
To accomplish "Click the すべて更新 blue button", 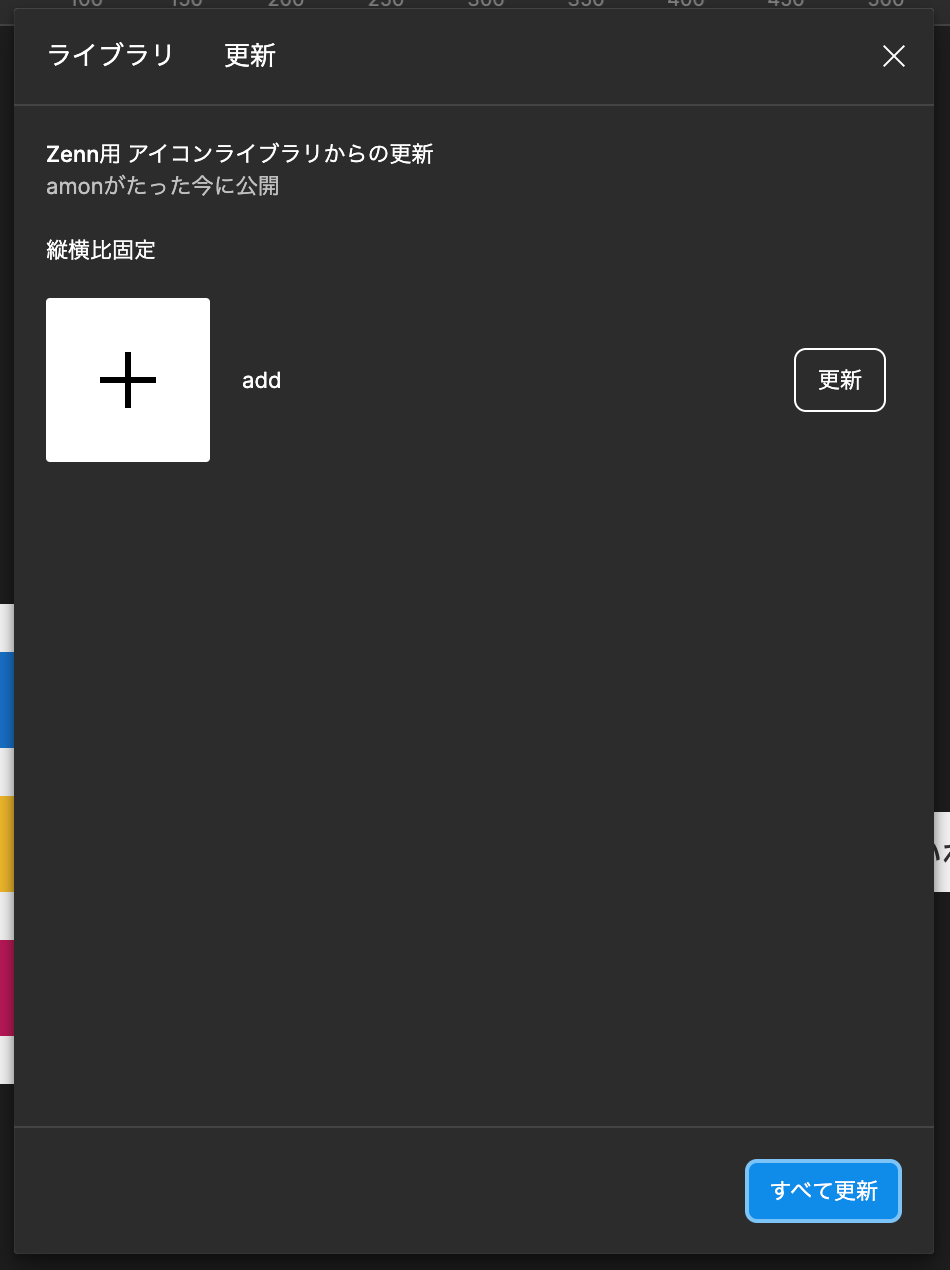I will (824, 1191).
